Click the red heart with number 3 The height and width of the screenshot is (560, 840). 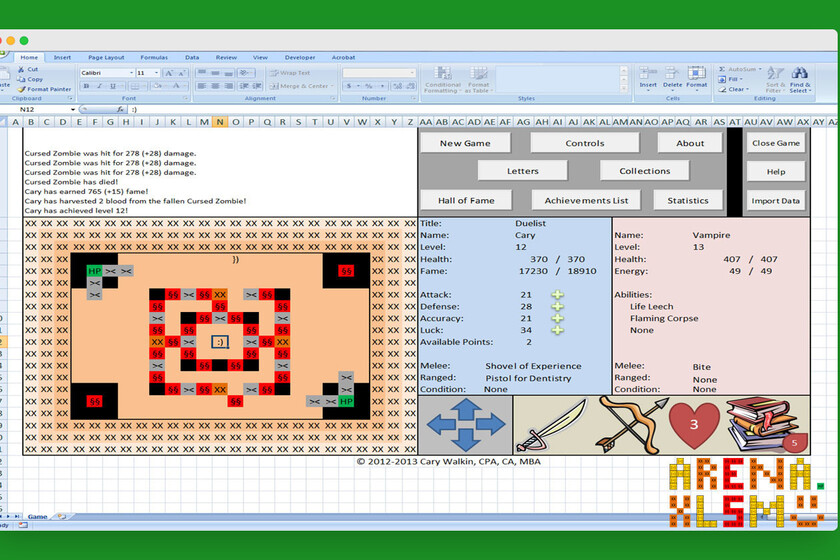[694, 424]
